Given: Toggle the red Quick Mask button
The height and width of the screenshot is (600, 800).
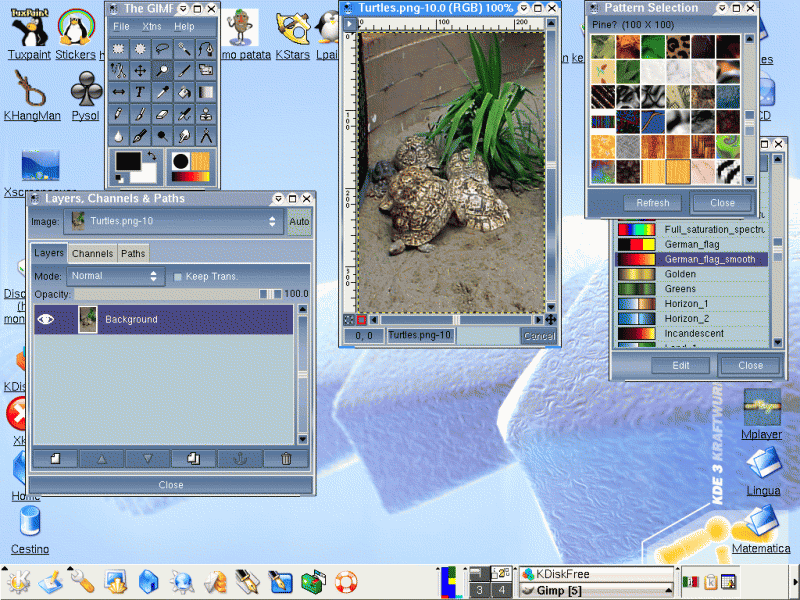Looking at the screenshot, I should click(x=361, y=320).
